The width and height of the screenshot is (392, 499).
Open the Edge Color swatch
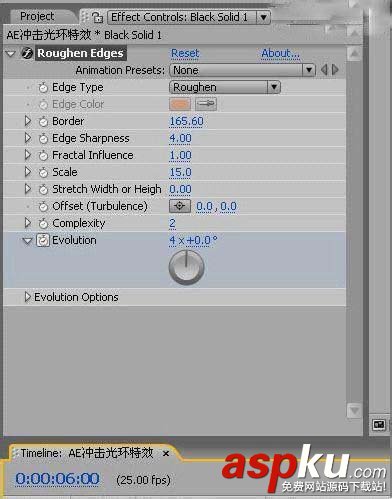click(180, 104)
